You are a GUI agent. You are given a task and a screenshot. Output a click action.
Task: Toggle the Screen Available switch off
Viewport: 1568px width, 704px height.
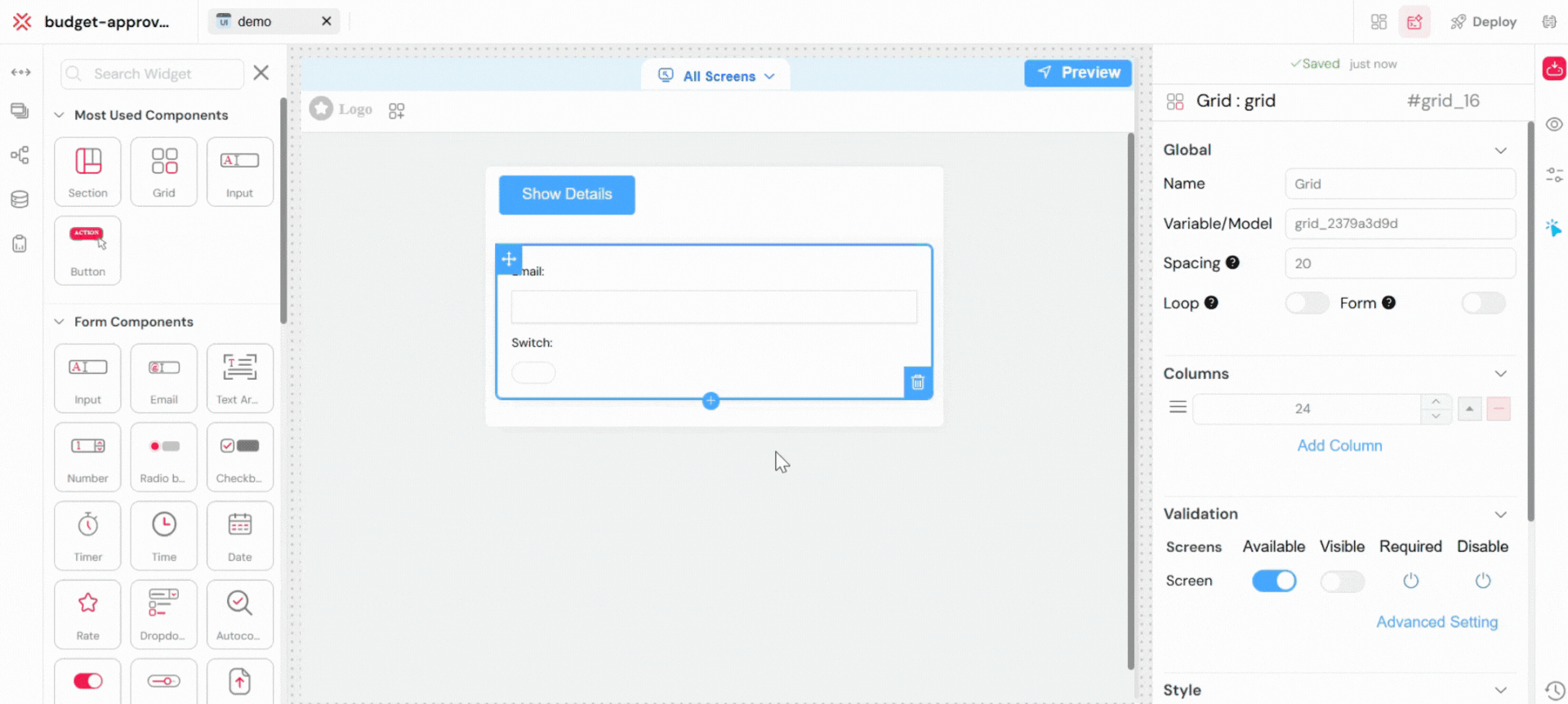1274,581
